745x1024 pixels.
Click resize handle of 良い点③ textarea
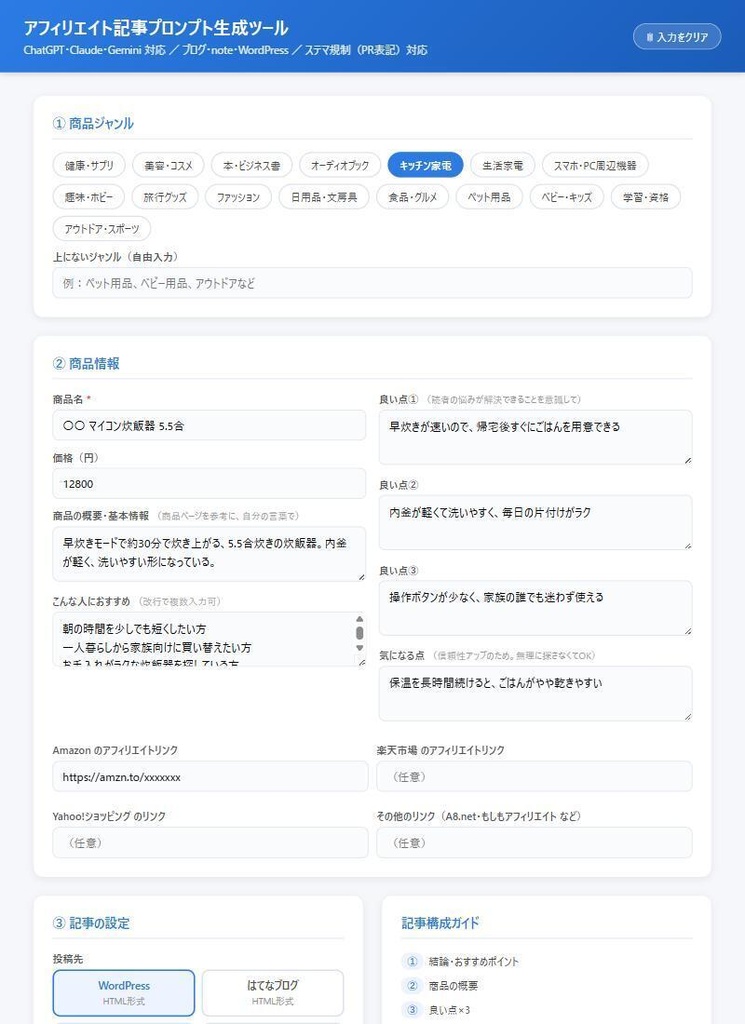[x=688, y=631]
